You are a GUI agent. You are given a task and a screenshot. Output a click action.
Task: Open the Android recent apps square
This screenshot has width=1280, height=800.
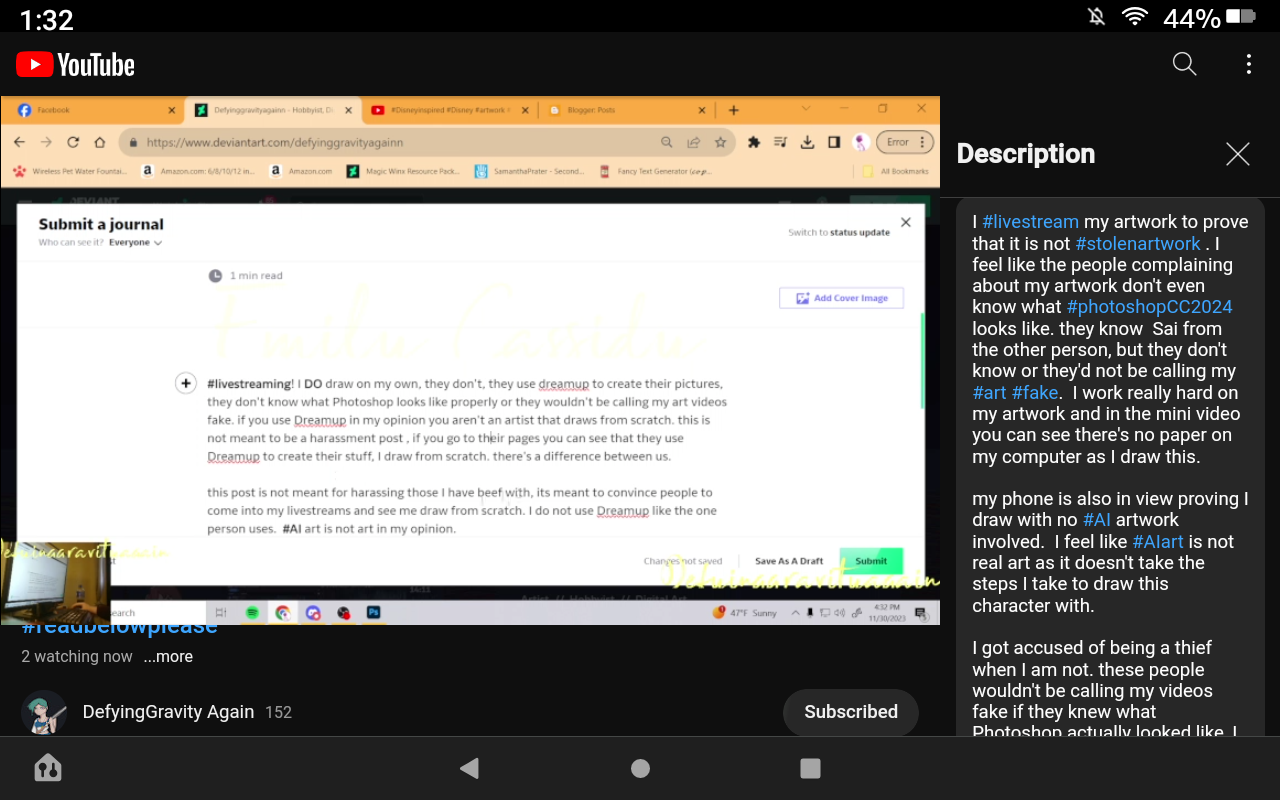point(811,768)
